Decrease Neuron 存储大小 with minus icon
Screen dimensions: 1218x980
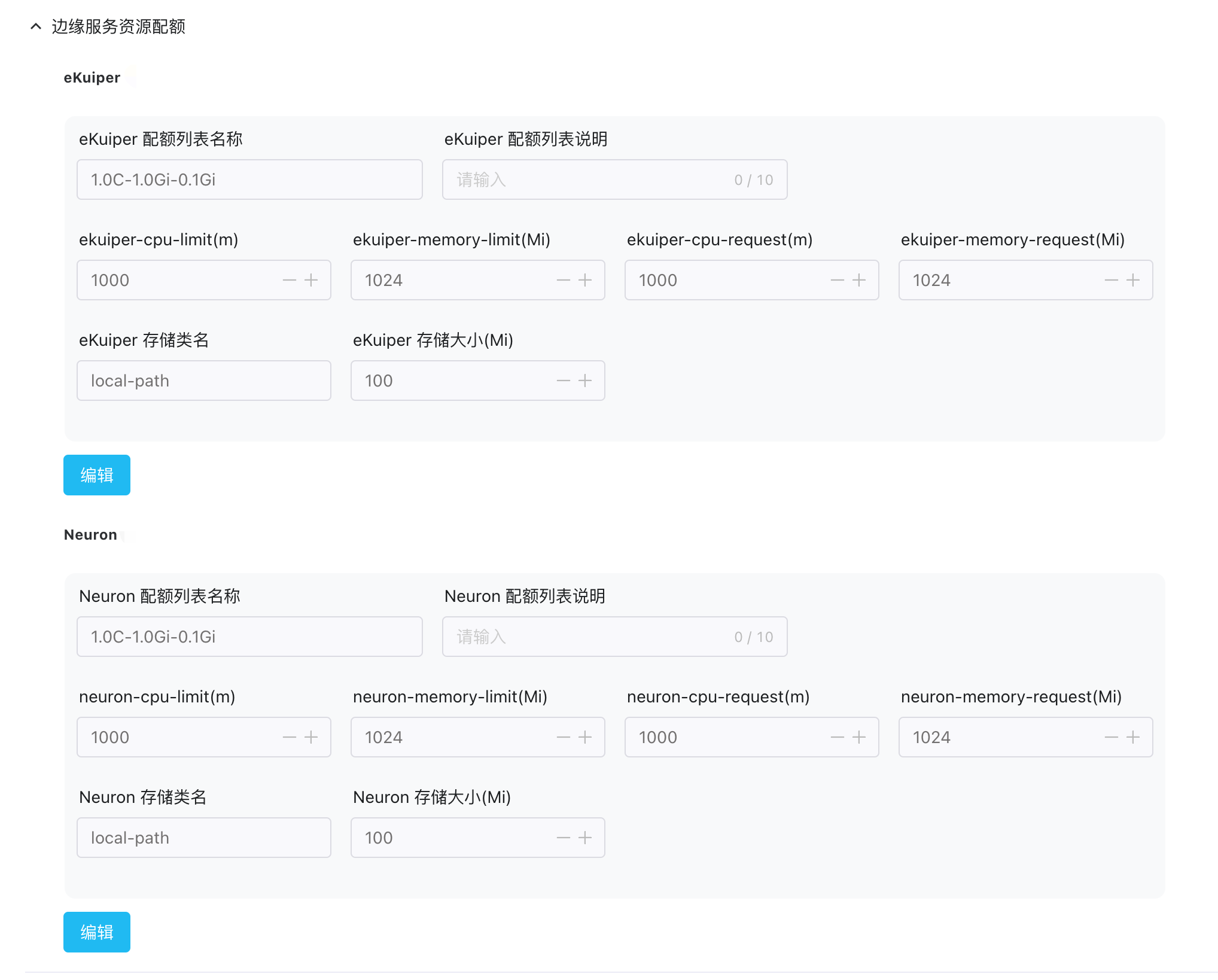pos(564,838)
